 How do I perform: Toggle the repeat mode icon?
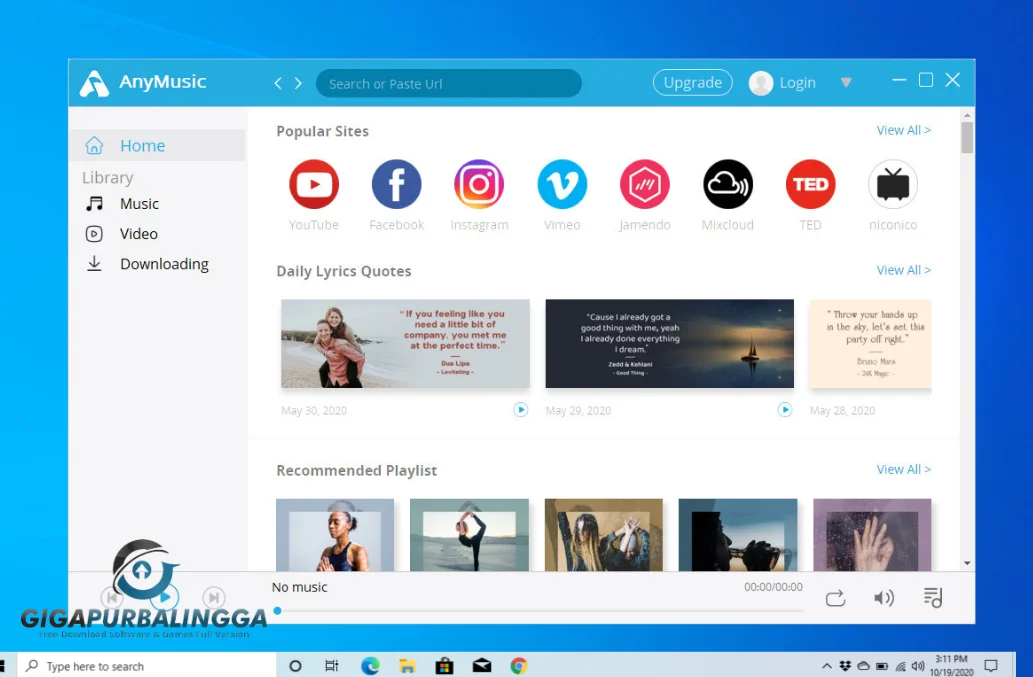click(x=835, y=598)
